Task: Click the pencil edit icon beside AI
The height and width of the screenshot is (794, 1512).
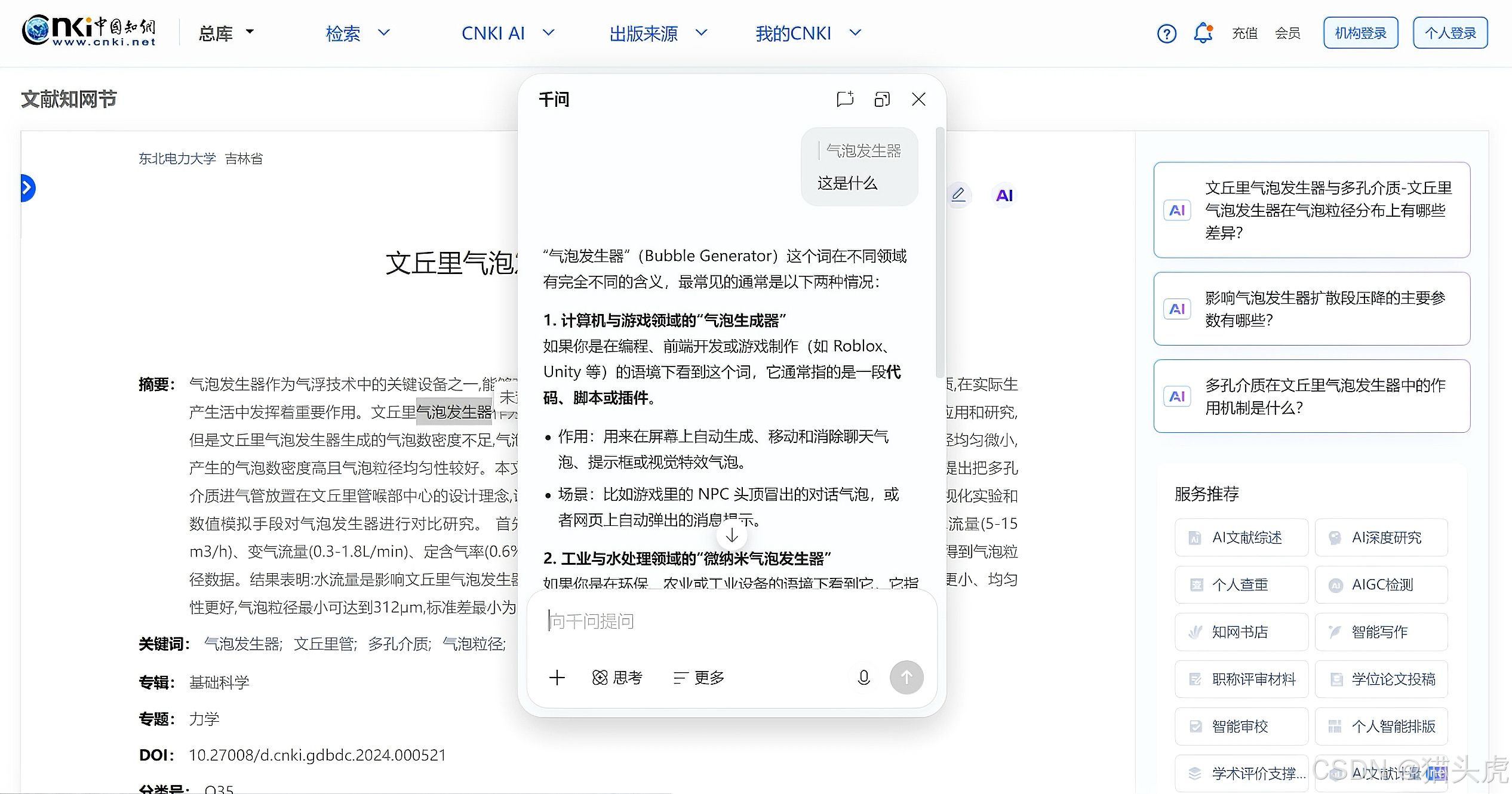Action: pyautogui.click(x=958, y=195)
